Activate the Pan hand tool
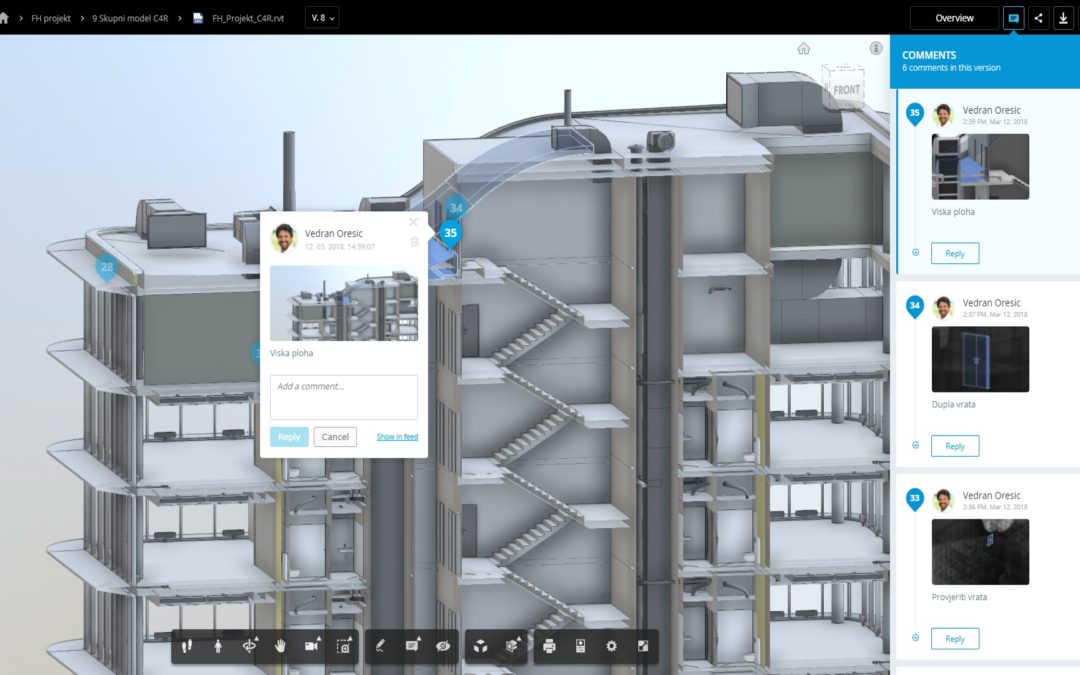Viewport: 1080px width, 675px height. click(x=280, y=647)
